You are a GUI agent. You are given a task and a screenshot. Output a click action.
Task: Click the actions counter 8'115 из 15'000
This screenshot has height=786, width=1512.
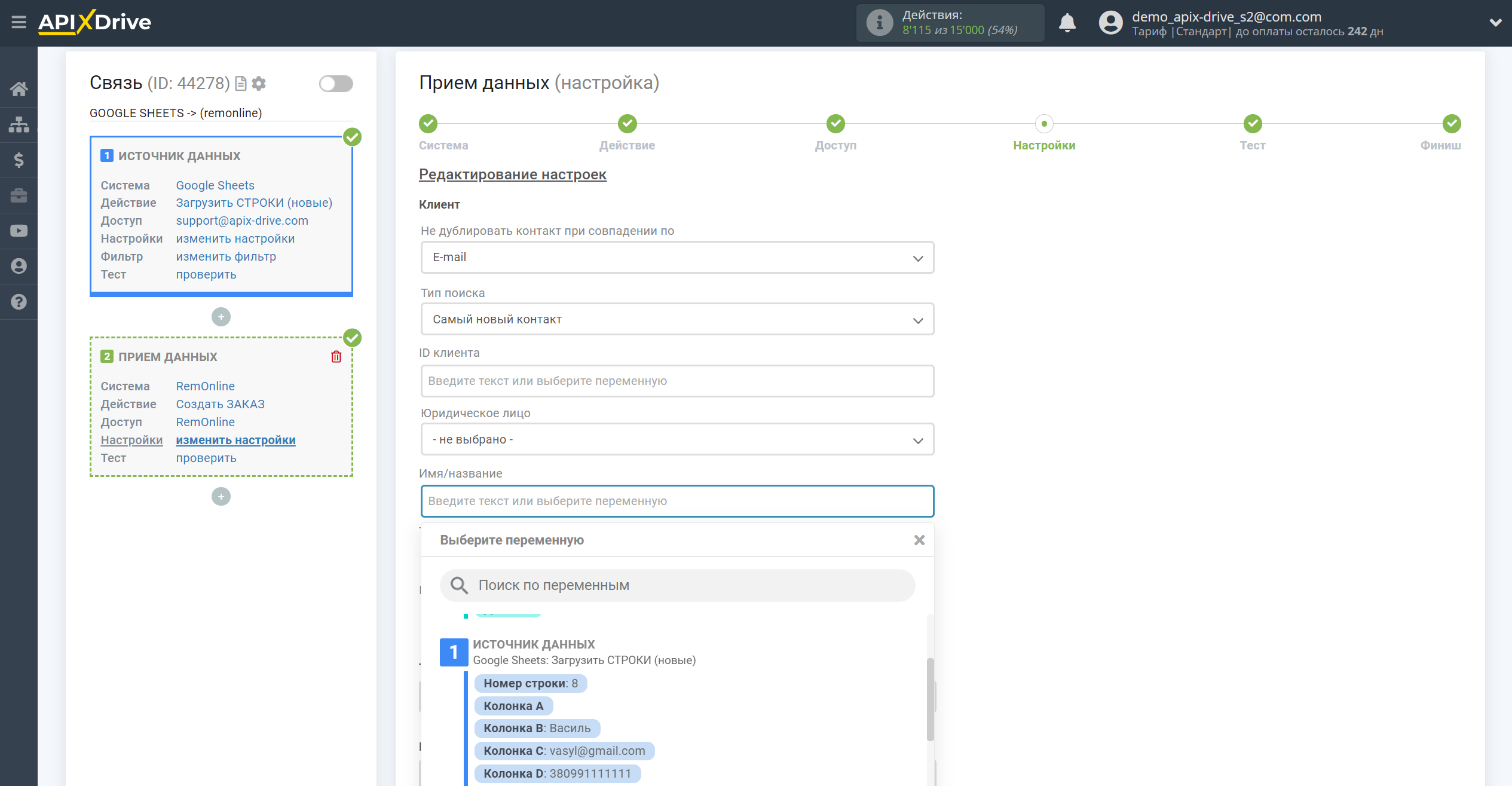[960, 30]
